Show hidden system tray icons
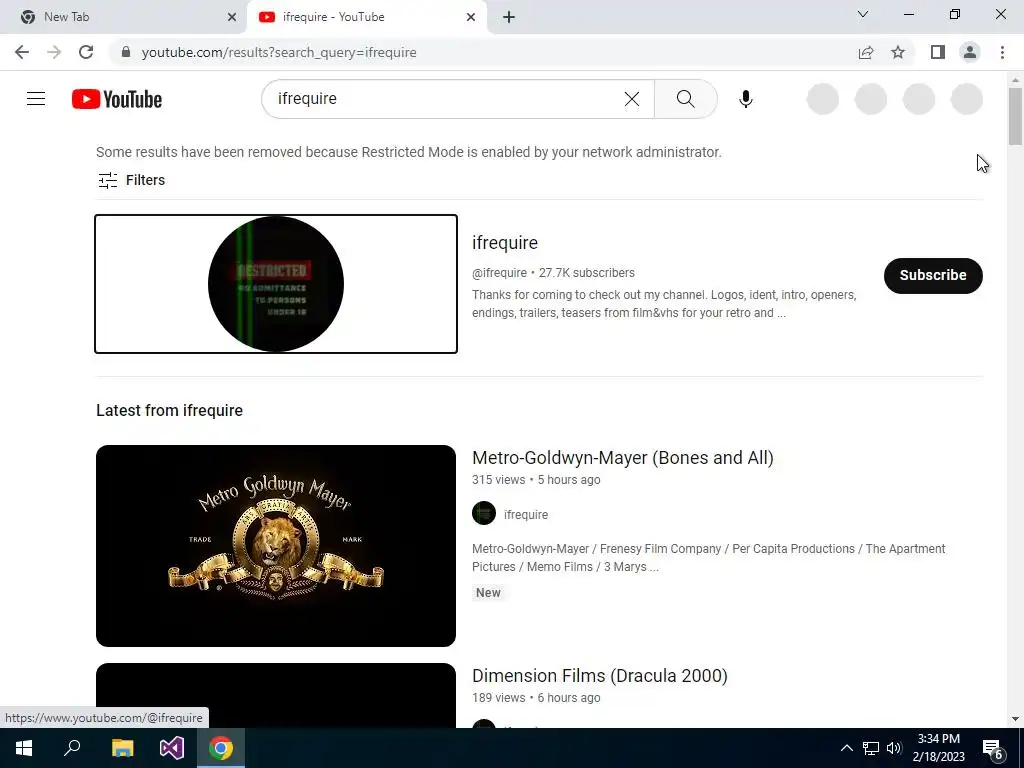This screenshot has height=768, width=1024. [846, 748]
